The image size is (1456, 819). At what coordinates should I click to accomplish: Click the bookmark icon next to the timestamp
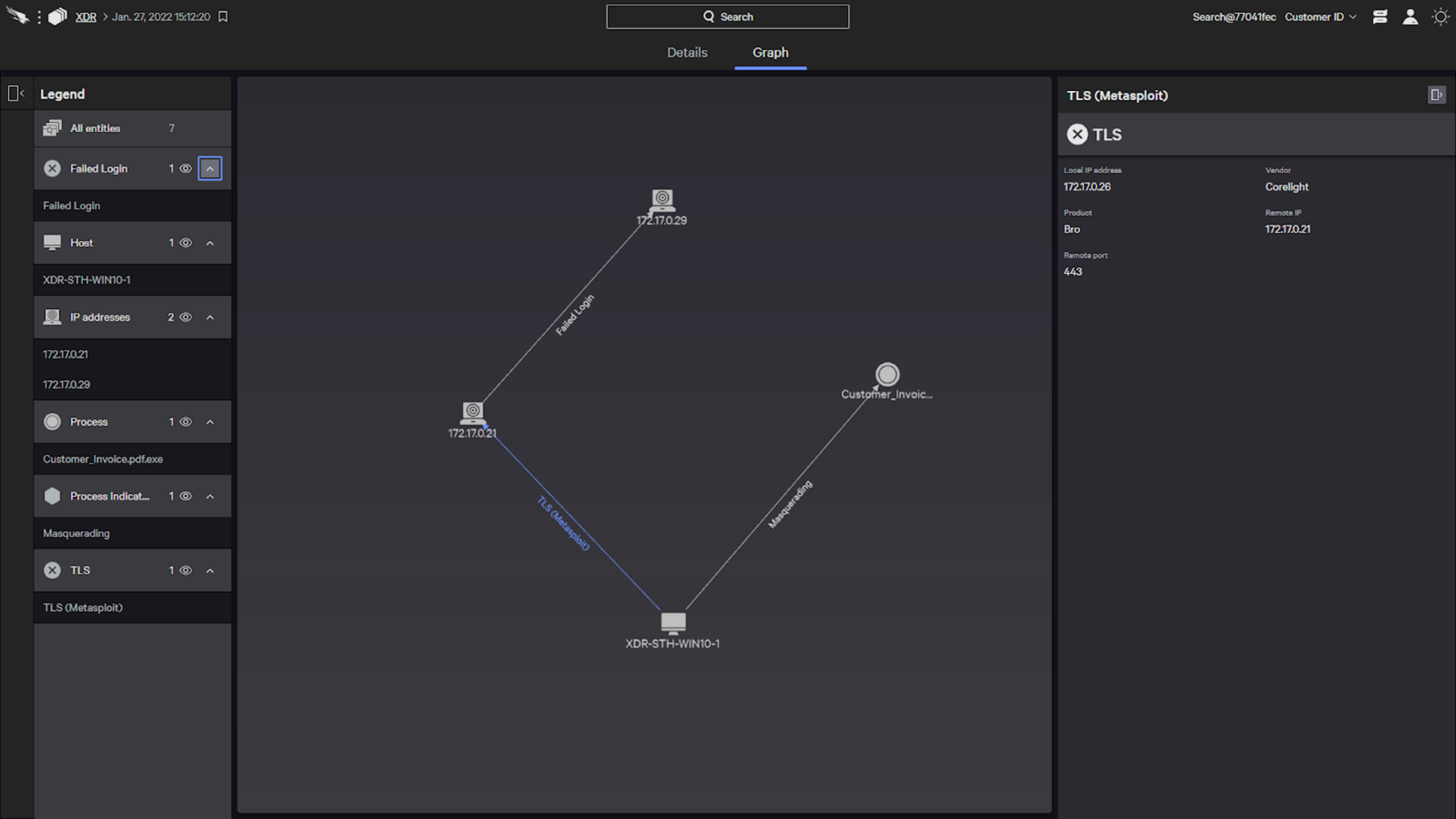[x=223, y=16]
